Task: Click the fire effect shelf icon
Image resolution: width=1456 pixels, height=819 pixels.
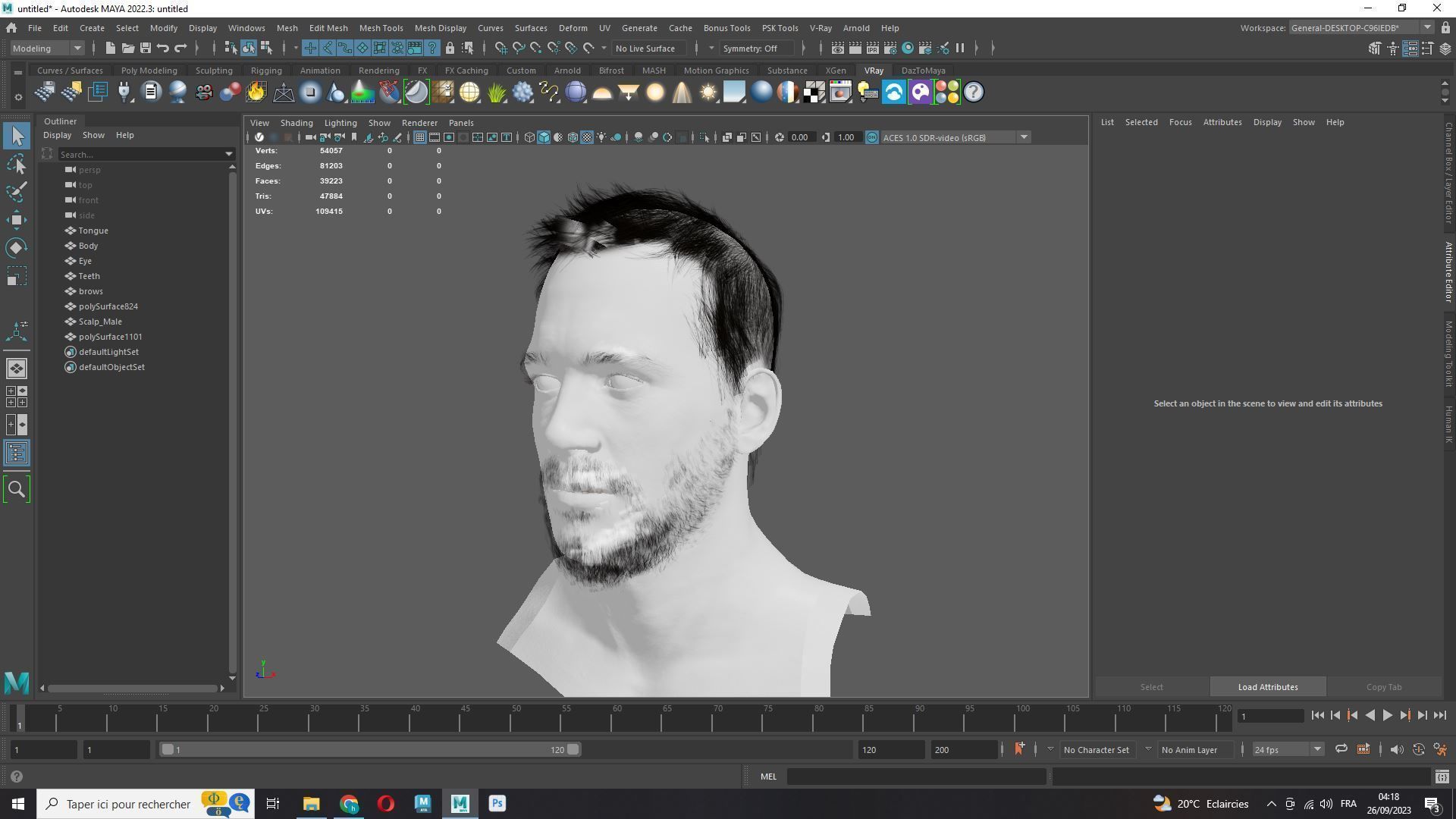Action: tap(256, 93)
